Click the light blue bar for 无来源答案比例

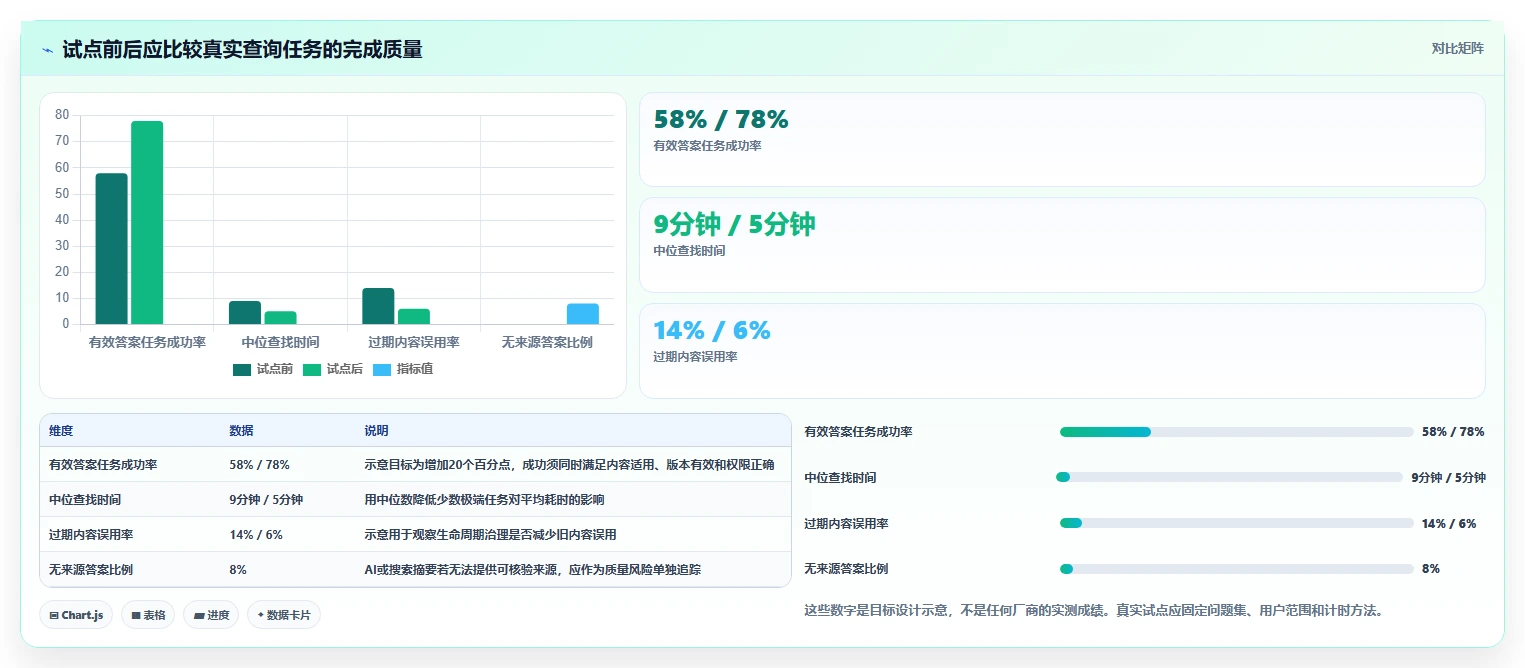(x=583, y=314)
